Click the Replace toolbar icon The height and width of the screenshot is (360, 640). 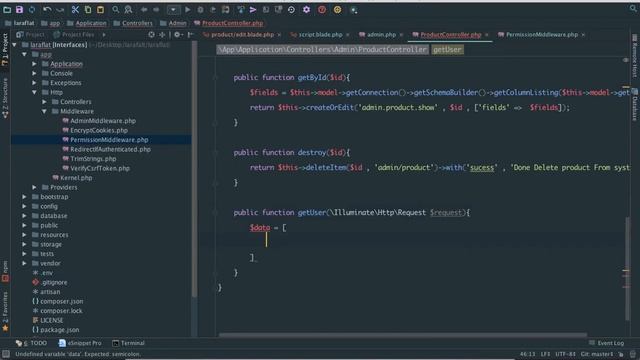click(x=128, y=9)
